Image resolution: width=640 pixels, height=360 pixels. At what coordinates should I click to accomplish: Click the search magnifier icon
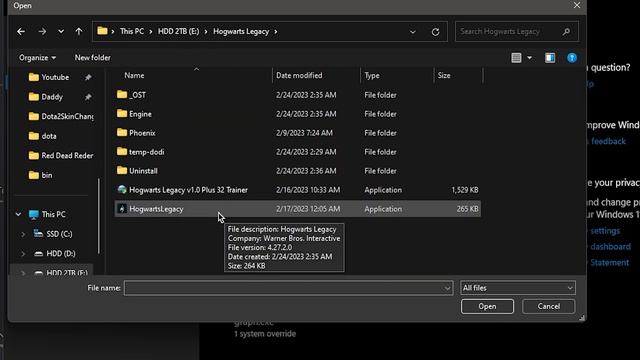pos(566,31)
